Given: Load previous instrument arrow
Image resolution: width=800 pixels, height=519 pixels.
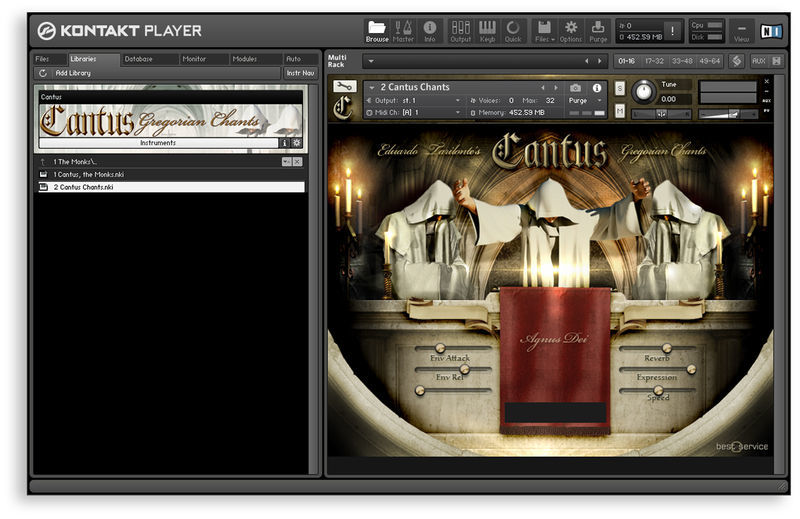Looking at the screenshot, I should (x=543, y=88).
